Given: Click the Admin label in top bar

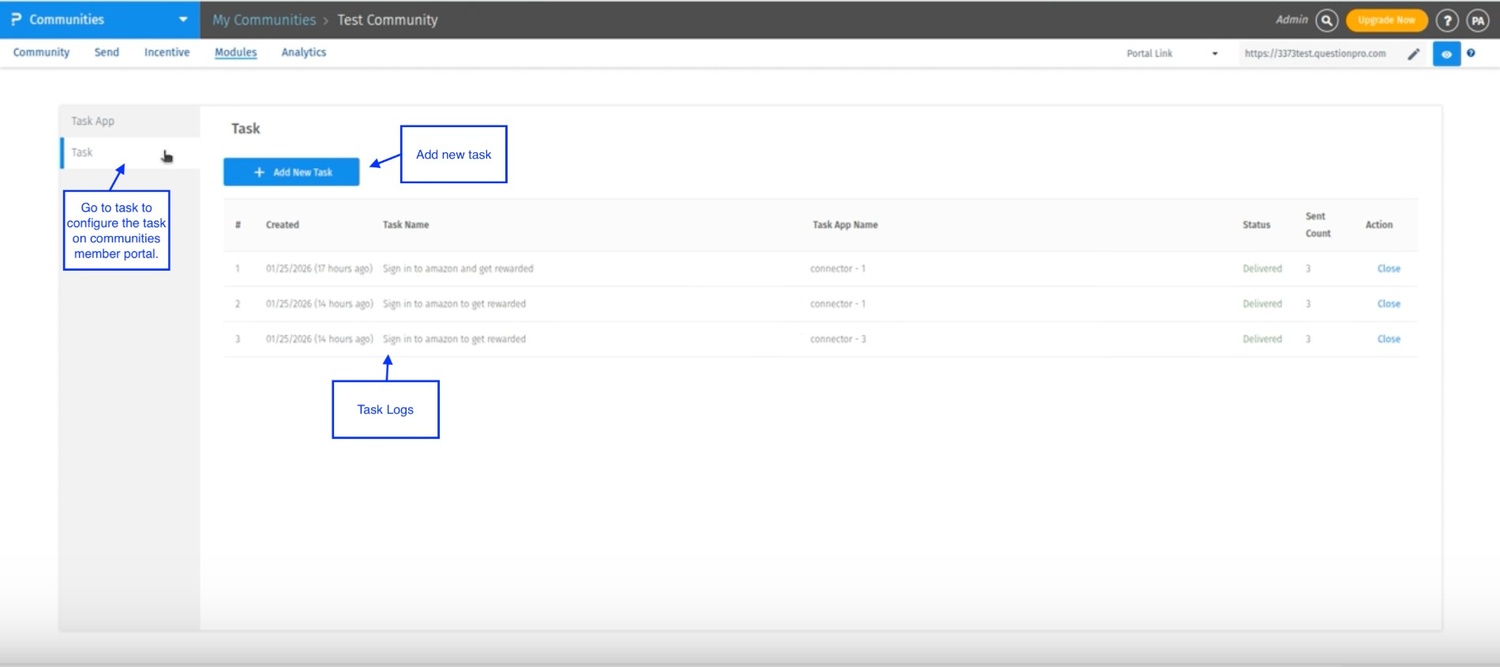Looking at the screenshot, I should [x=1291, y=20].
